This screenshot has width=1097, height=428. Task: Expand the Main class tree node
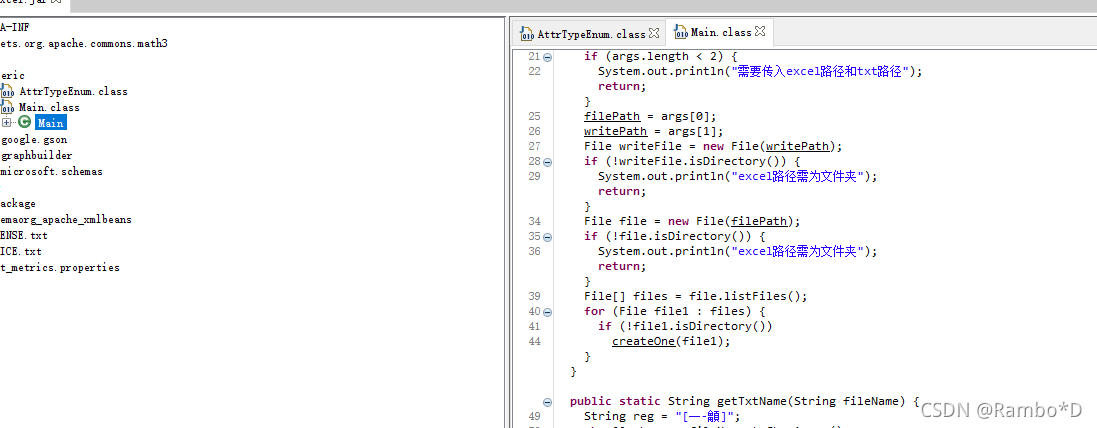[7, 123]
